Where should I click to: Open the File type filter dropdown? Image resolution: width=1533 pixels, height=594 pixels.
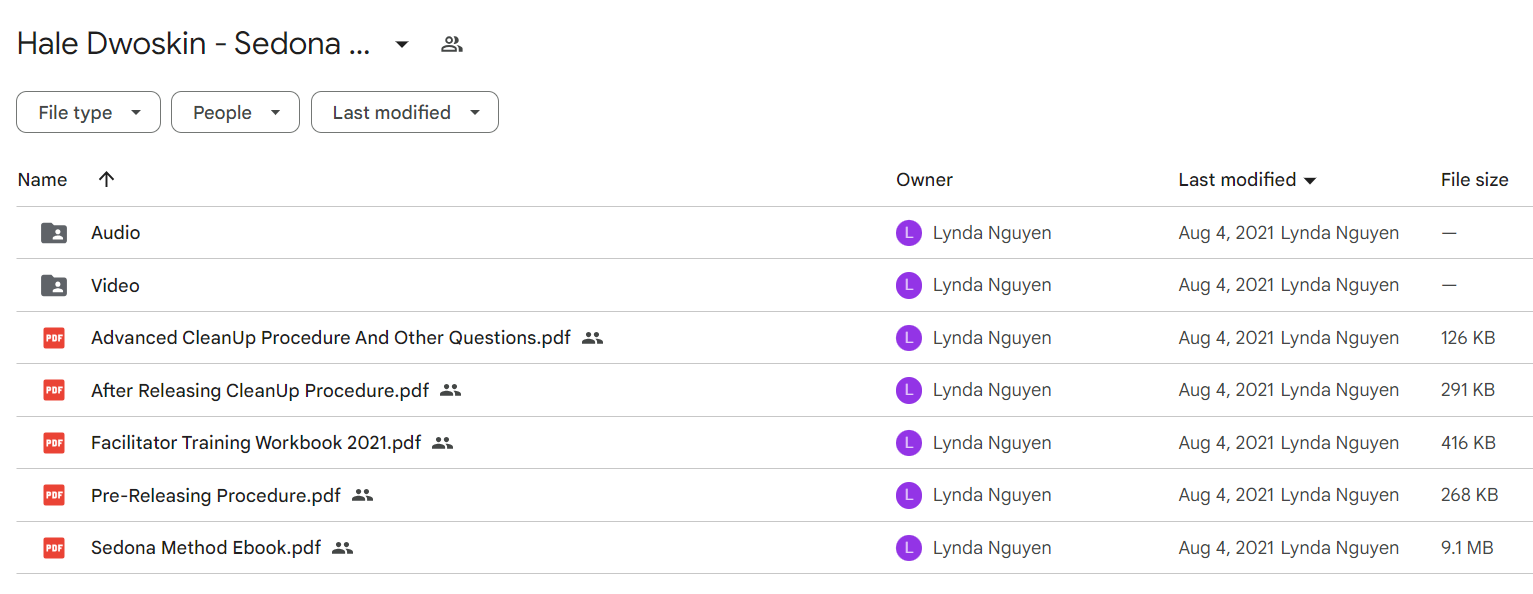click(x=88, y=112)
